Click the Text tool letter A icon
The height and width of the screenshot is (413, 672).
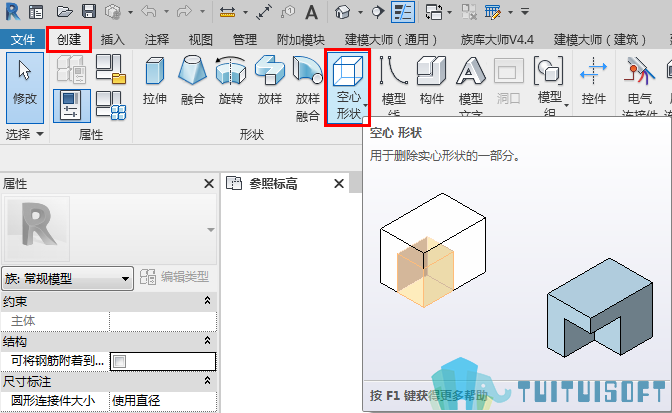[311, 12]
